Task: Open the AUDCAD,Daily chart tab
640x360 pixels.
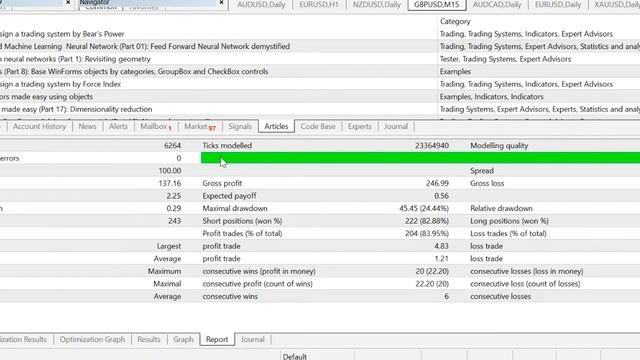Action: tap(497, 5)
